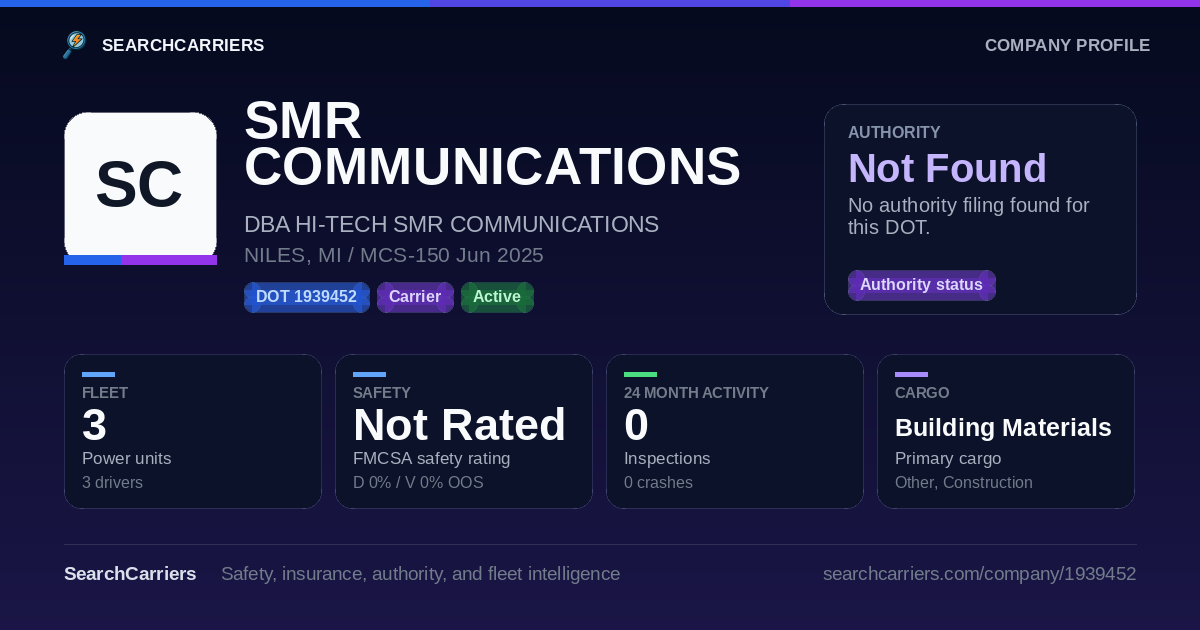Select the 24 MONTH ACTIVITY heading
The height and width of the screenshot is (630, 1200).
click(696, 393)
